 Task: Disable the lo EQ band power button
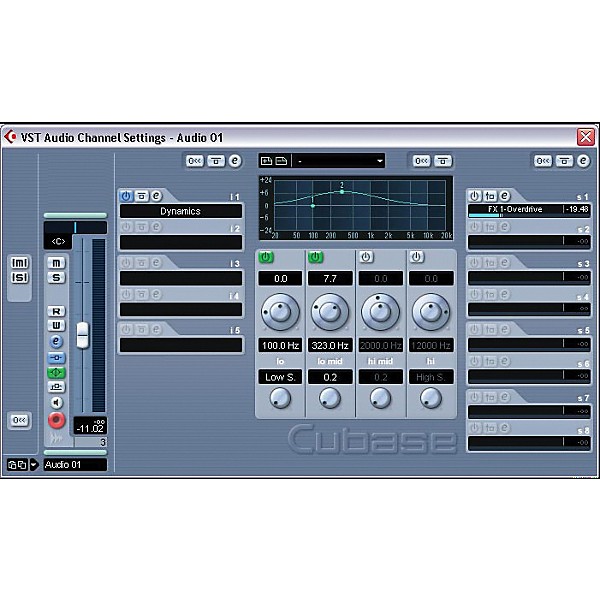(266, 257)
